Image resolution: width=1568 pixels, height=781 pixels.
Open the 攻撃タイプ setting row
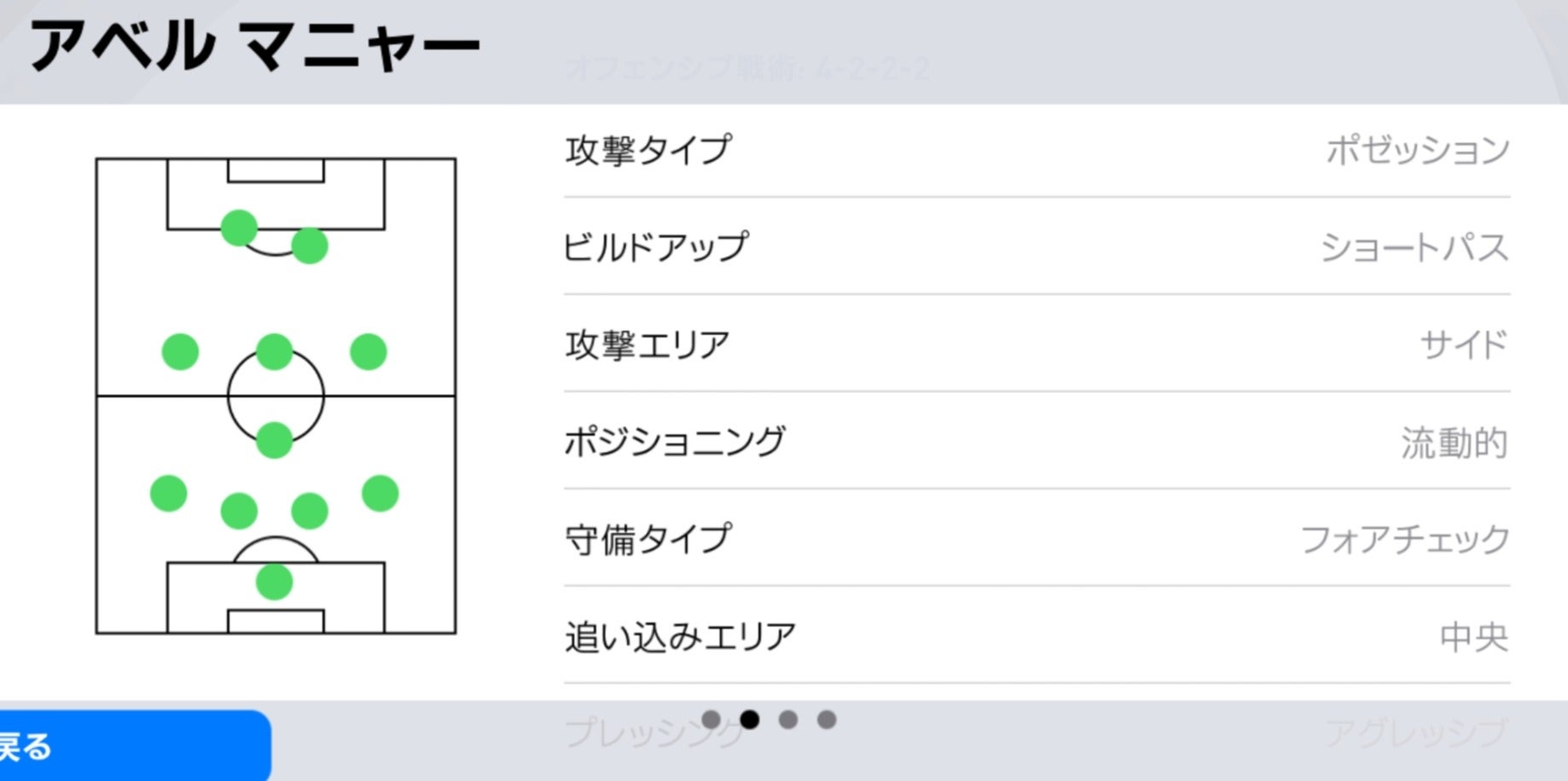click(x=1037, y=151)
